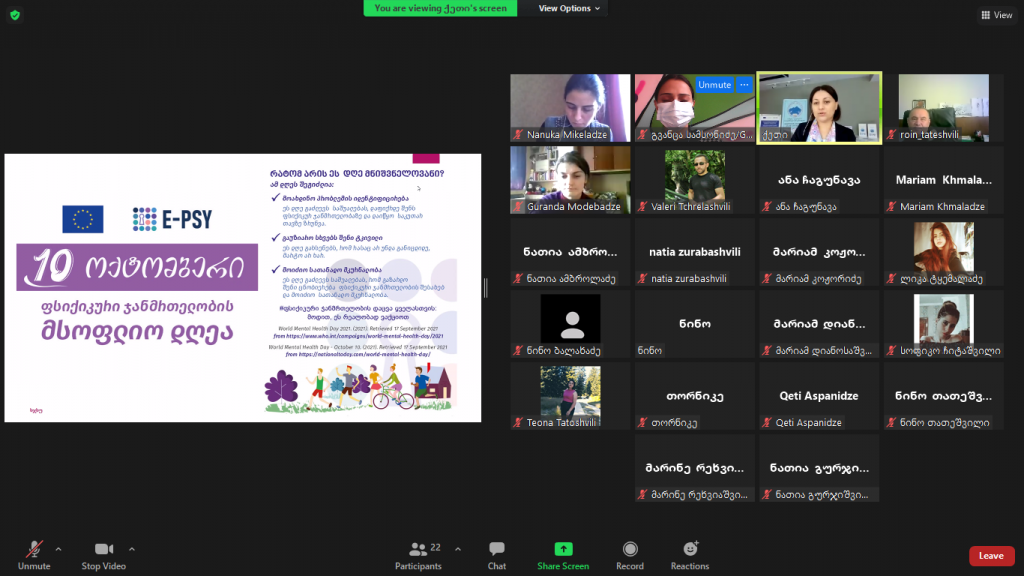1024x576 pixels.
Task: Click the nationaltoday.com link on the slide
Action: coord(358,355)
